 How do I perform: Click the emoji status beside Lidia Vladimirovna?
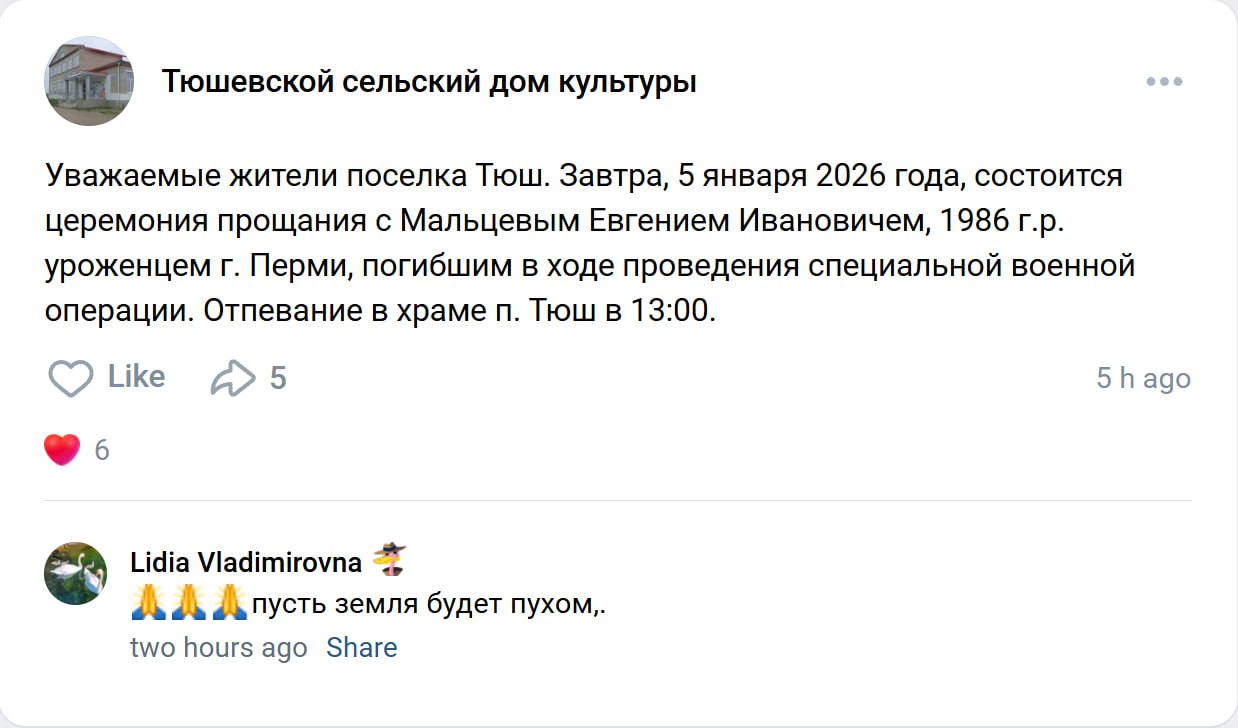(x=389, y=561)
